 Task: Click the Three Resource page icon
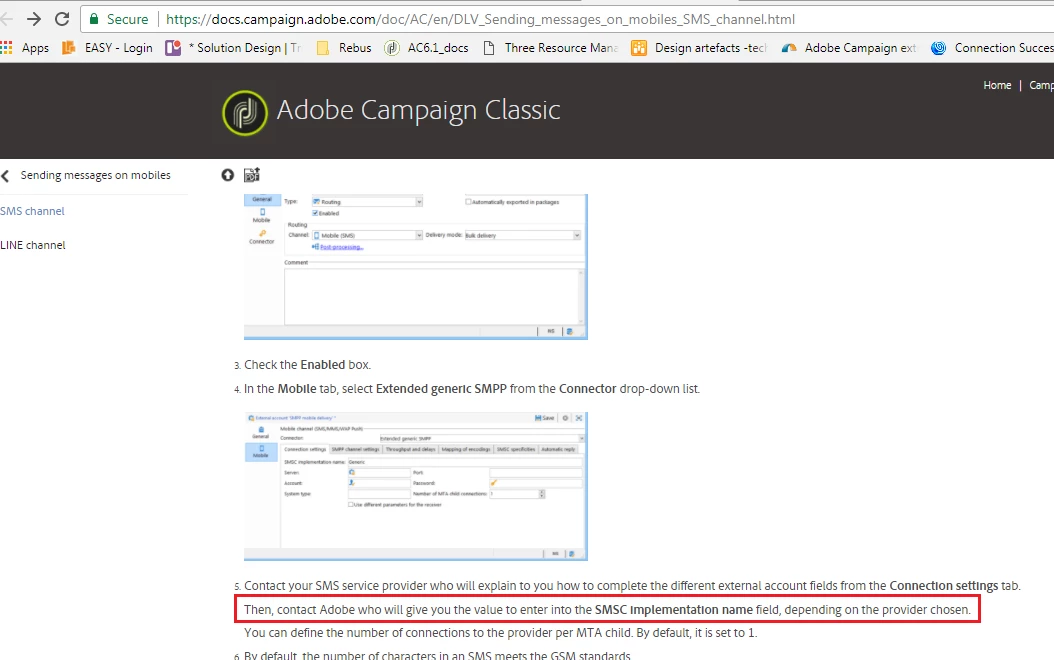pyautogui.click(x=489, y=48)
